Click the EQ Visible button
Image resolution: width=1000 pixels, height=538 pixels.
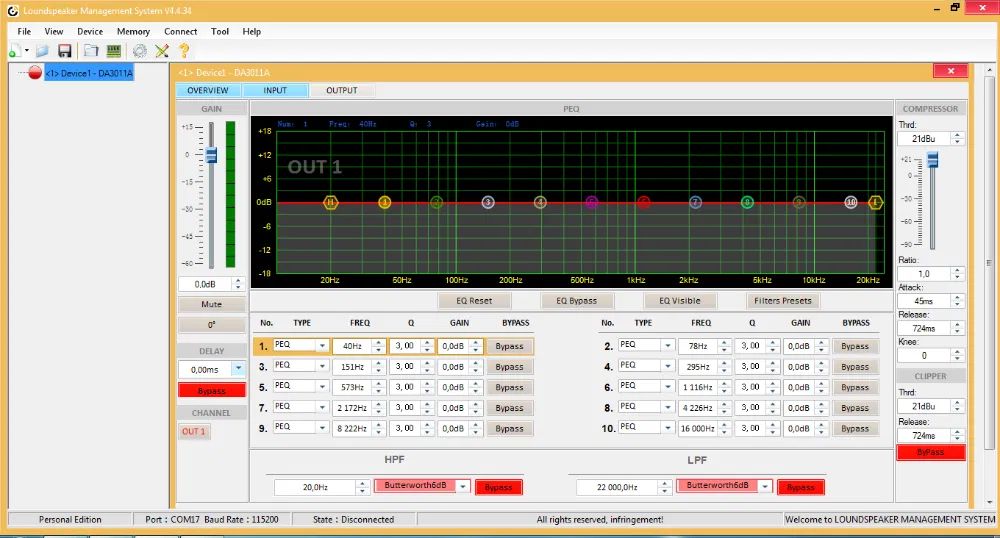[680, 301]
